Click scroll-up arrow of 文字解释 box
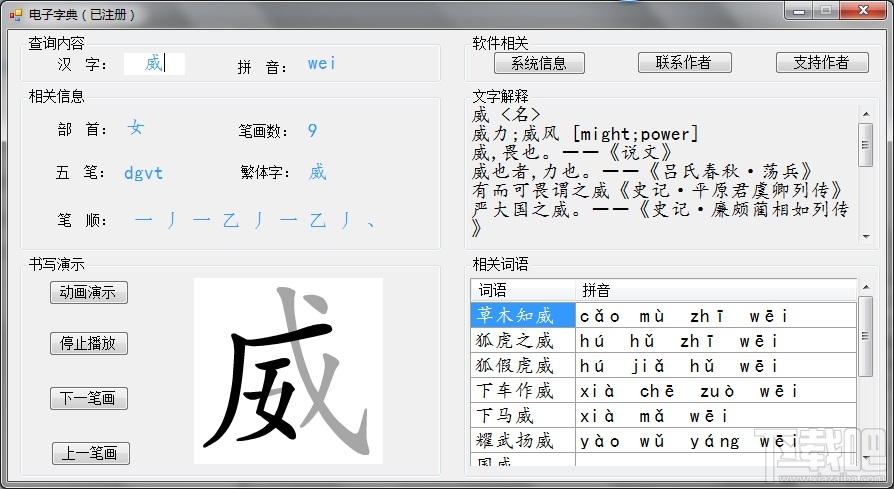Viewport: 894px width, 489px height. pyautogui.click(x=866, y=115)
